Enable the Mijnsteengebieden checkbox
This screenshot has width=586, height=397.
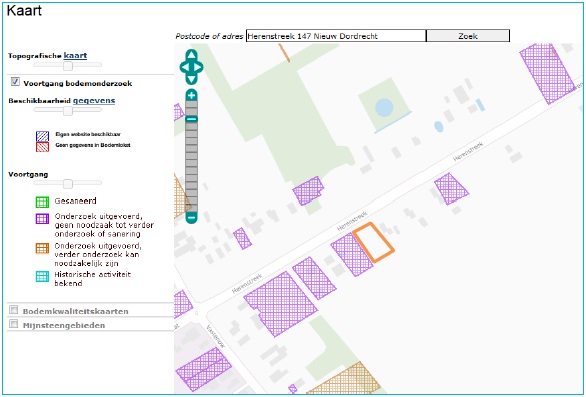coord(14,323)
